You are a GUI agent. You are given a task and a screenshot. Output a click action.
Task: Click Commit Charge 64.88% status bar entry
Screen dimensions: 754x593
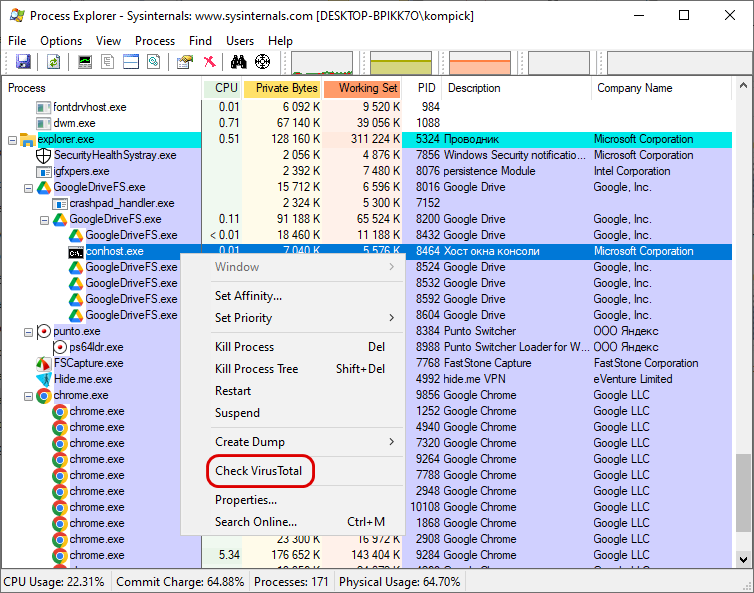point(180,582)
